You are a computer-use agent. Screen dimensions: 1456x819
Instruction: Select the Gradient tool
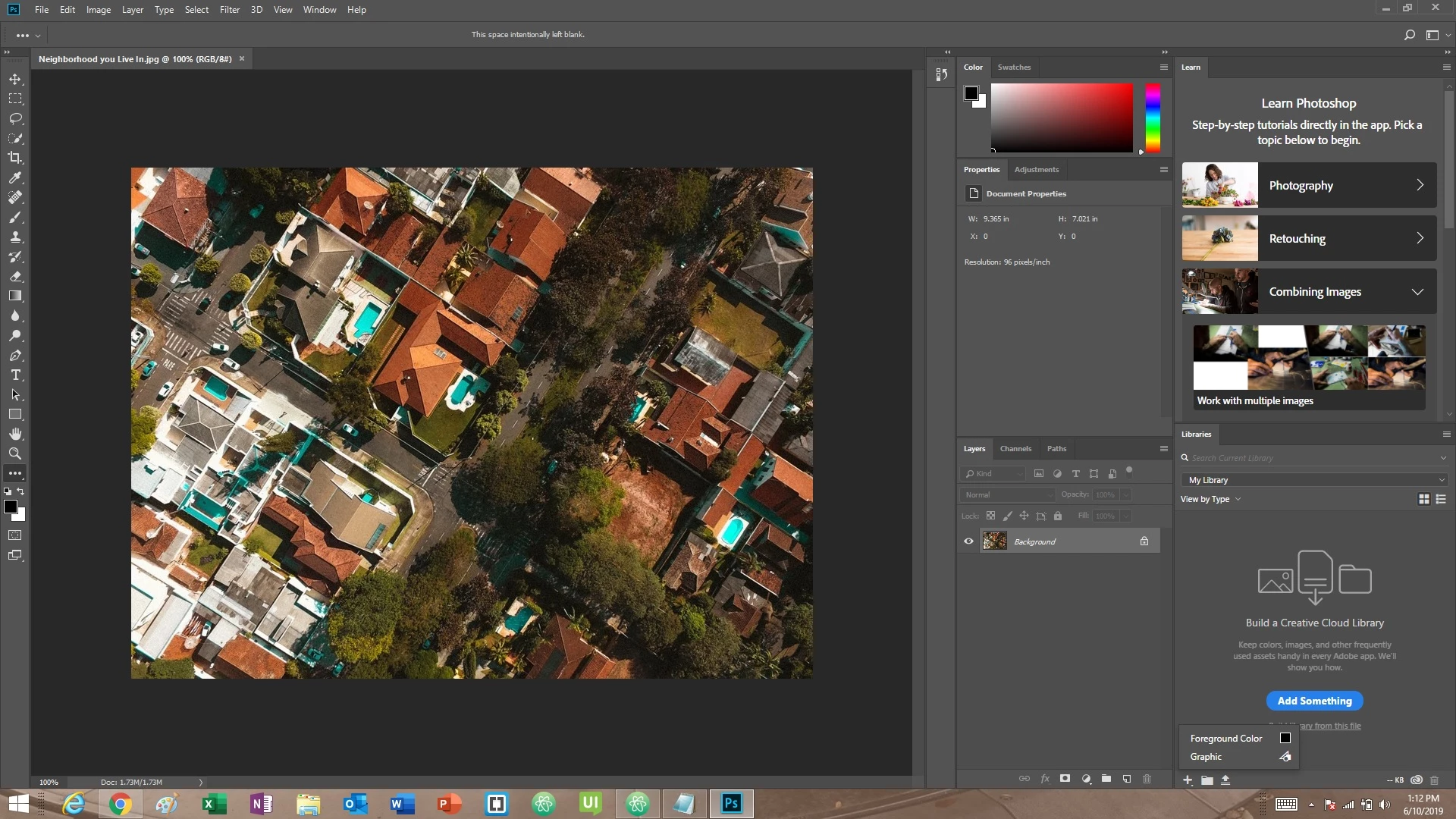click(x=15, y=296)
